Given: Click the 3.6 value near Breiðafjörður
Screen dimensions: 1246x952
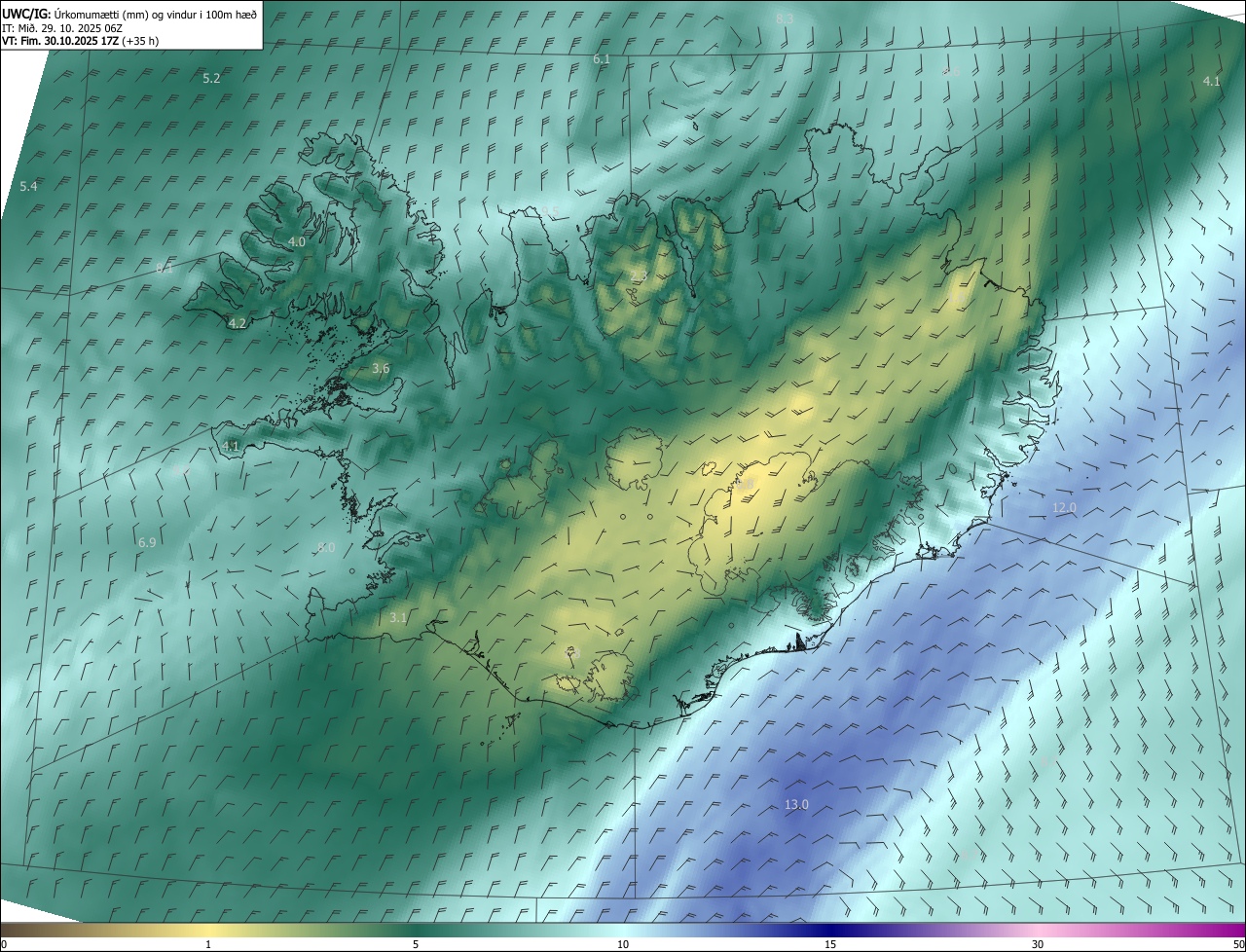Looking at the screenshot, I should tap(381, 368).
